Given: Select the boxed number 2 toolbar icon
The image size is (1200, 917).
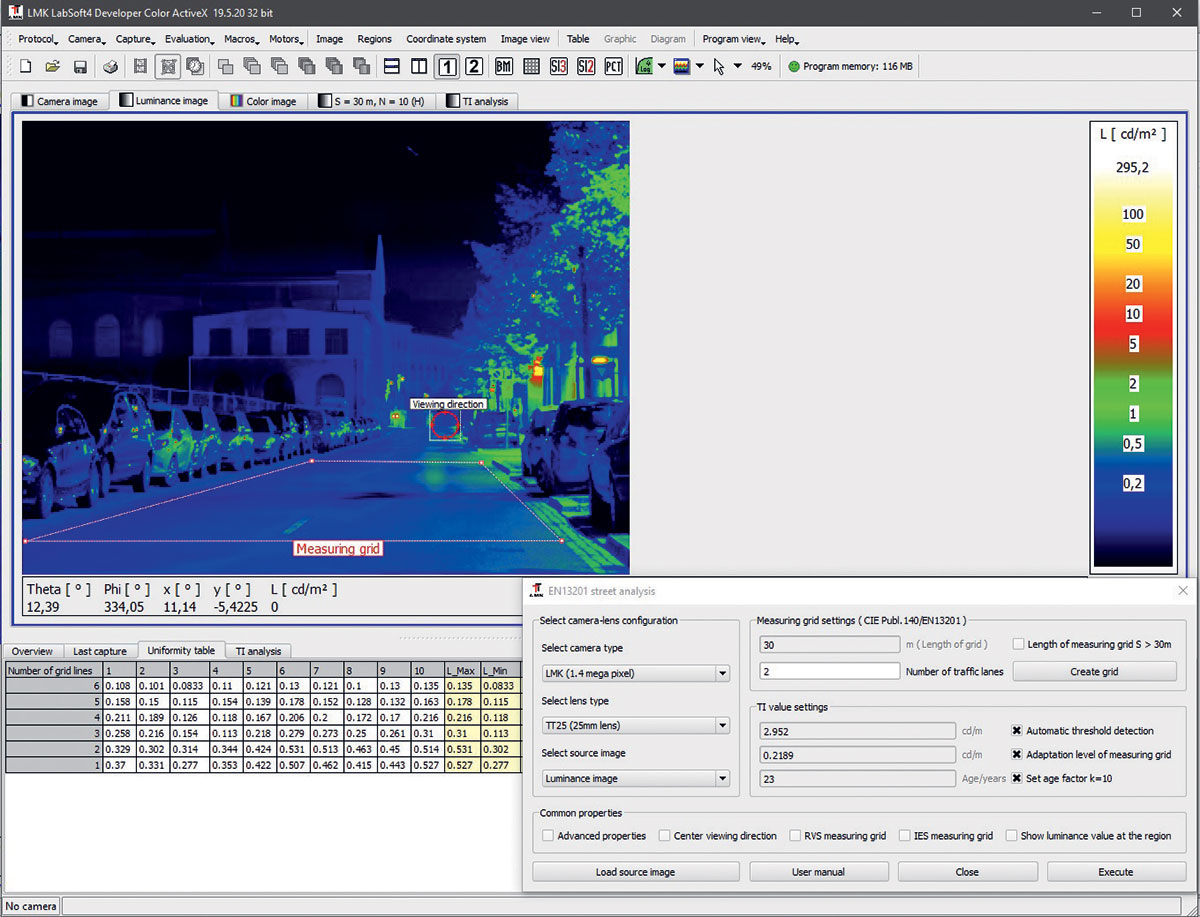Looking at the screenshot, I should coord(474,67).
